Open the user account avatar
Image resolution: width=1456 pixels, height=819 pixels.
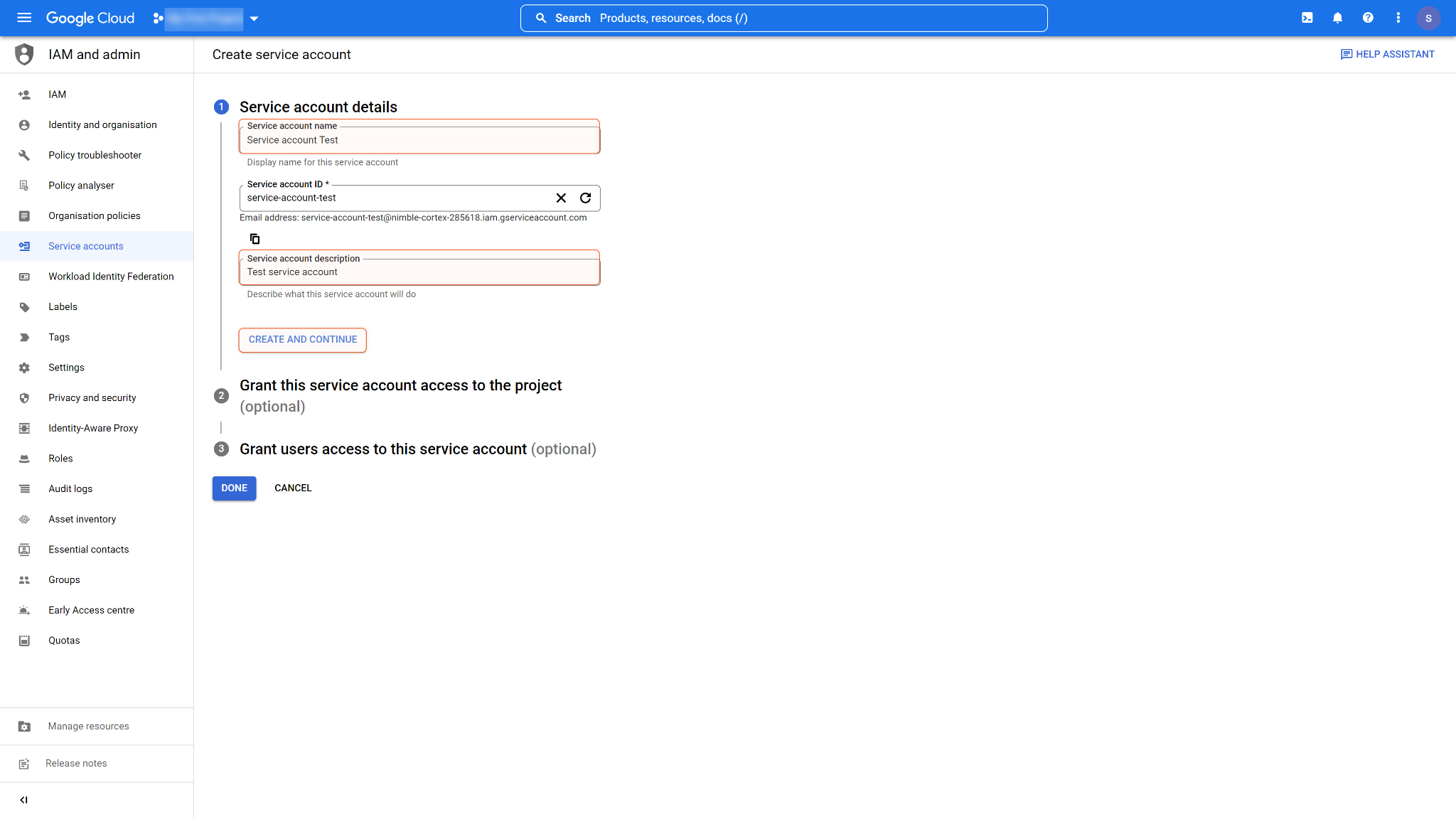point(1428,18)
